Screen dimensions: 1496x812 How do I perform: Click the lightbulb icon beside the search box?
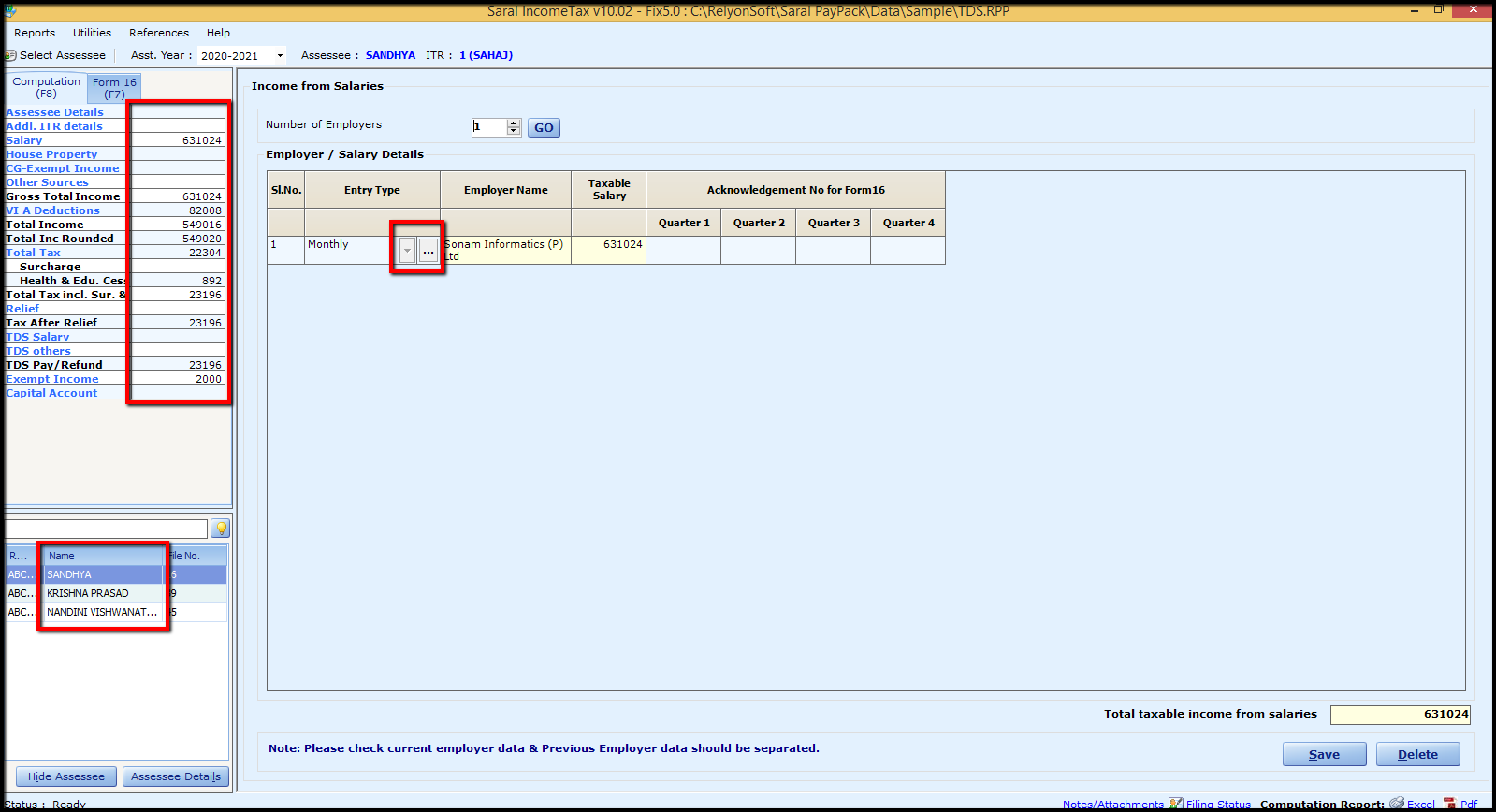[221, 529]
